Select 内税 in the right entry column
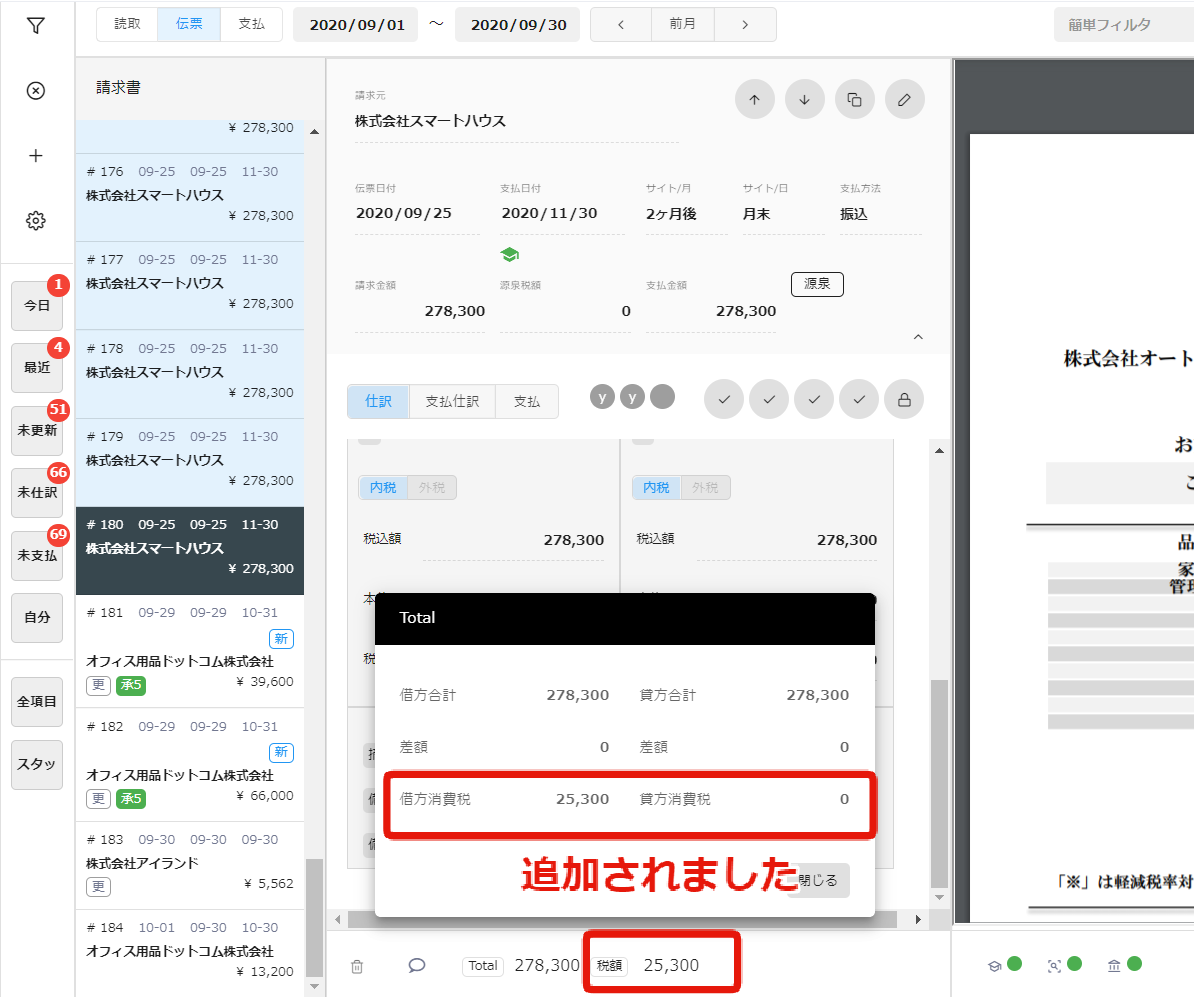Screen dimensions: 1194x997 (x=656, y=487)
